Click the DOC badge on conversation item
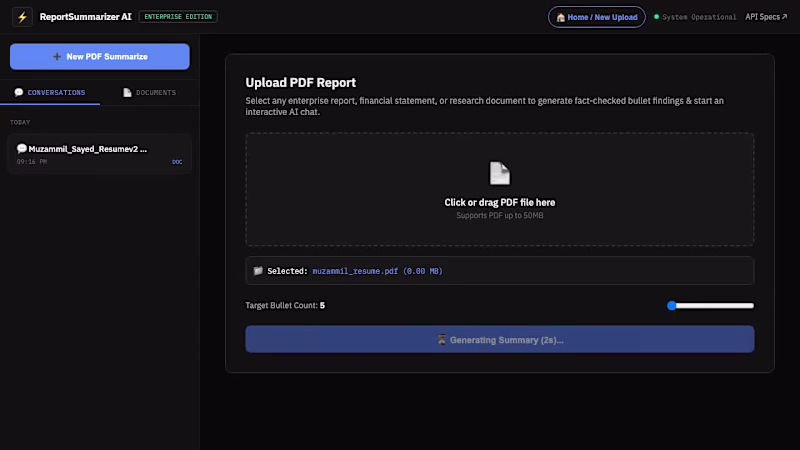Image resolution: width=800 pixels, height=450 pixels. 177,162
